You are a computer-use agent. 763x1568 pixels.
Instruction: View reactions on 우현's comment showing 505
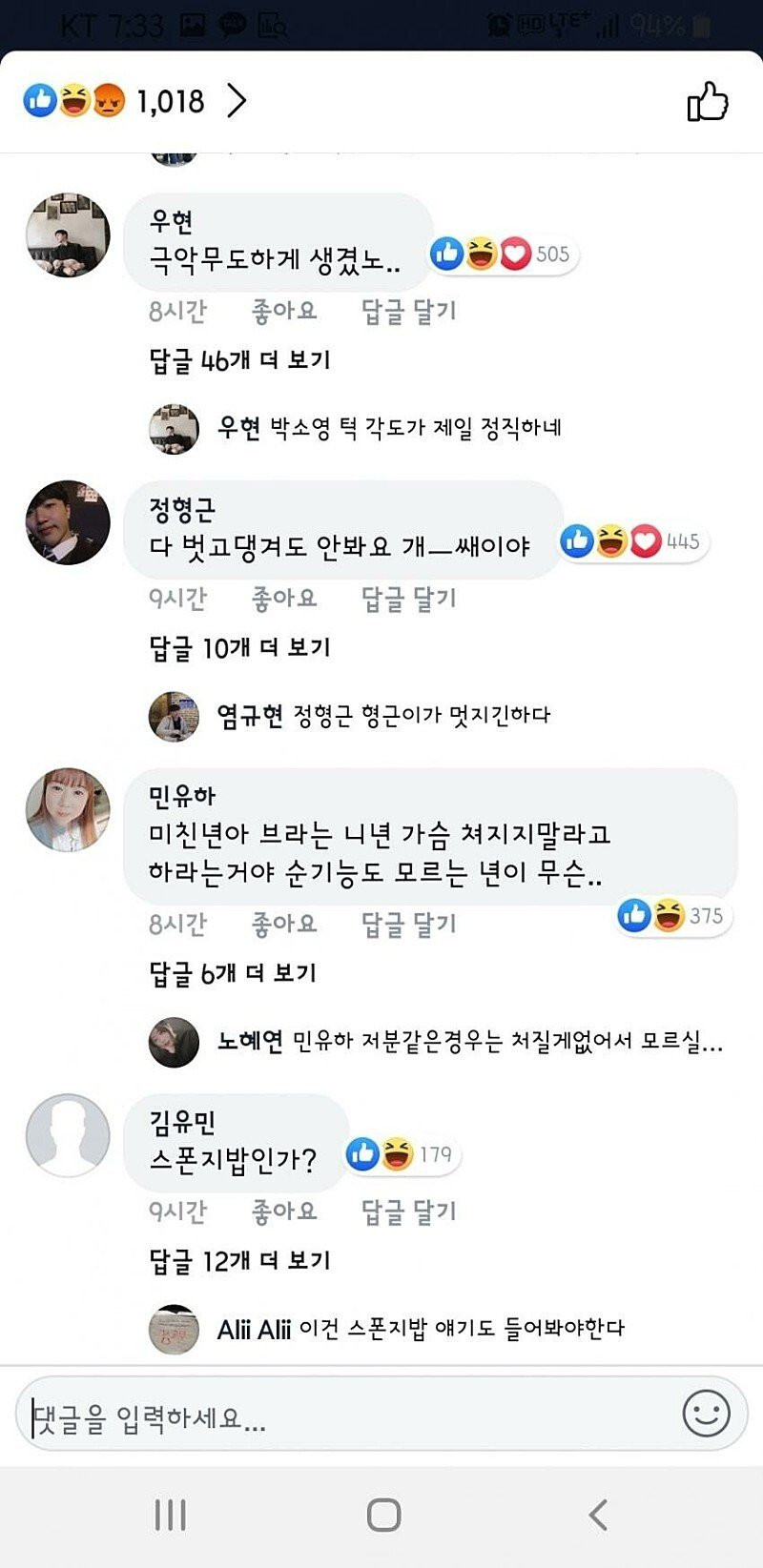[x=502, y=255]
